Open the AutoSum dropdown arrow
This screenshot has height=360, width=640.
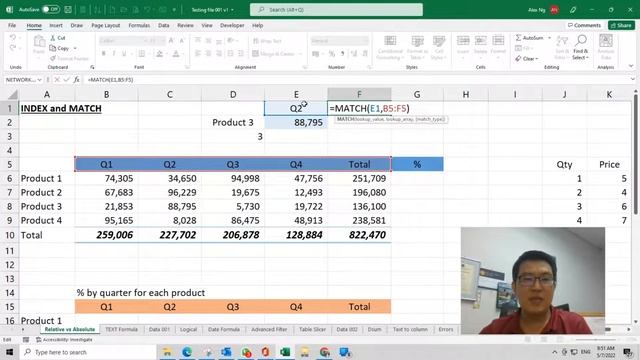(x=549, y=38)
